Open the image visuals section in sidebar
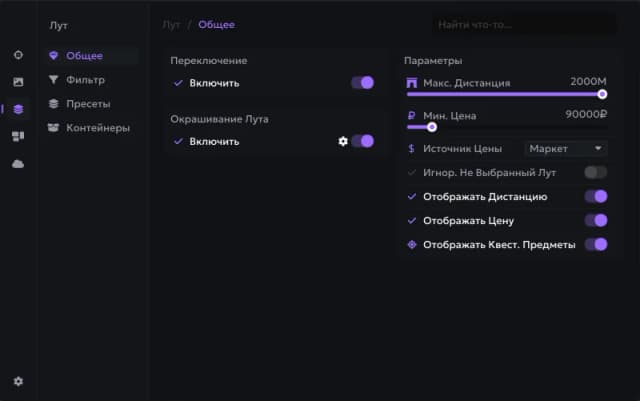 pos(18,82)
